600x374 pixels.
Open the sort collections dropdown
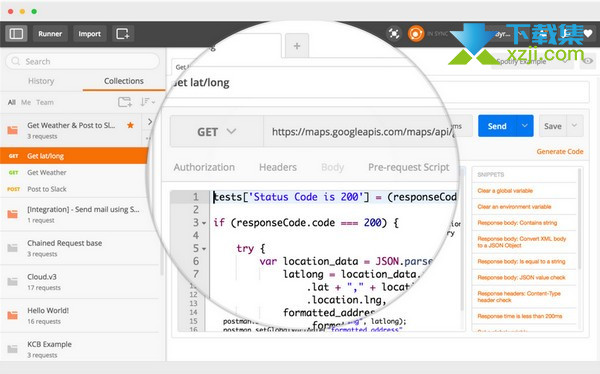(x=147, y=102)
